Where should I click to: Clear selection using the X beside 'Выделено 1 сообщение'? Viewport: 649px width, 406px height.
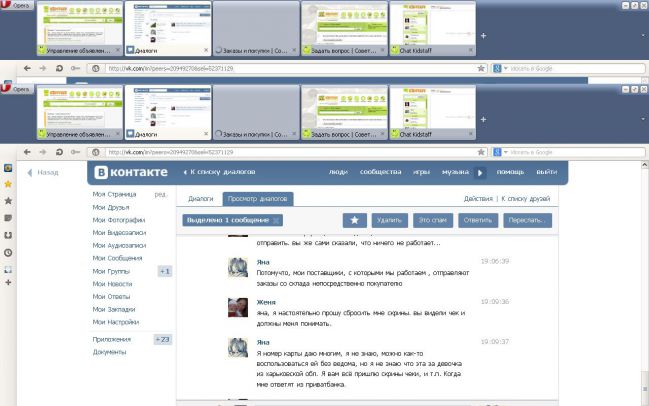coord(276,220)
